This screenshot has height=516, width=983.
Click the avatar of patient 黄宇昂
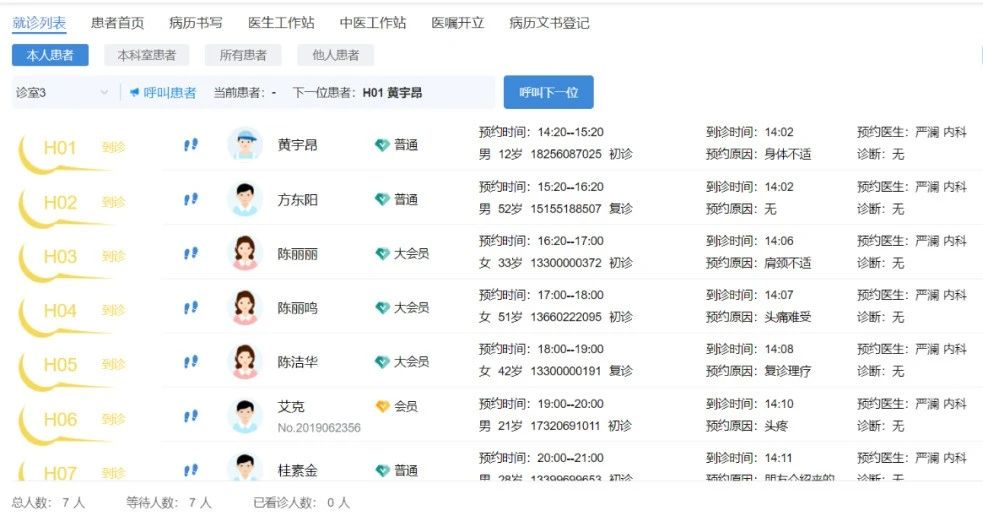click(244, 145)
